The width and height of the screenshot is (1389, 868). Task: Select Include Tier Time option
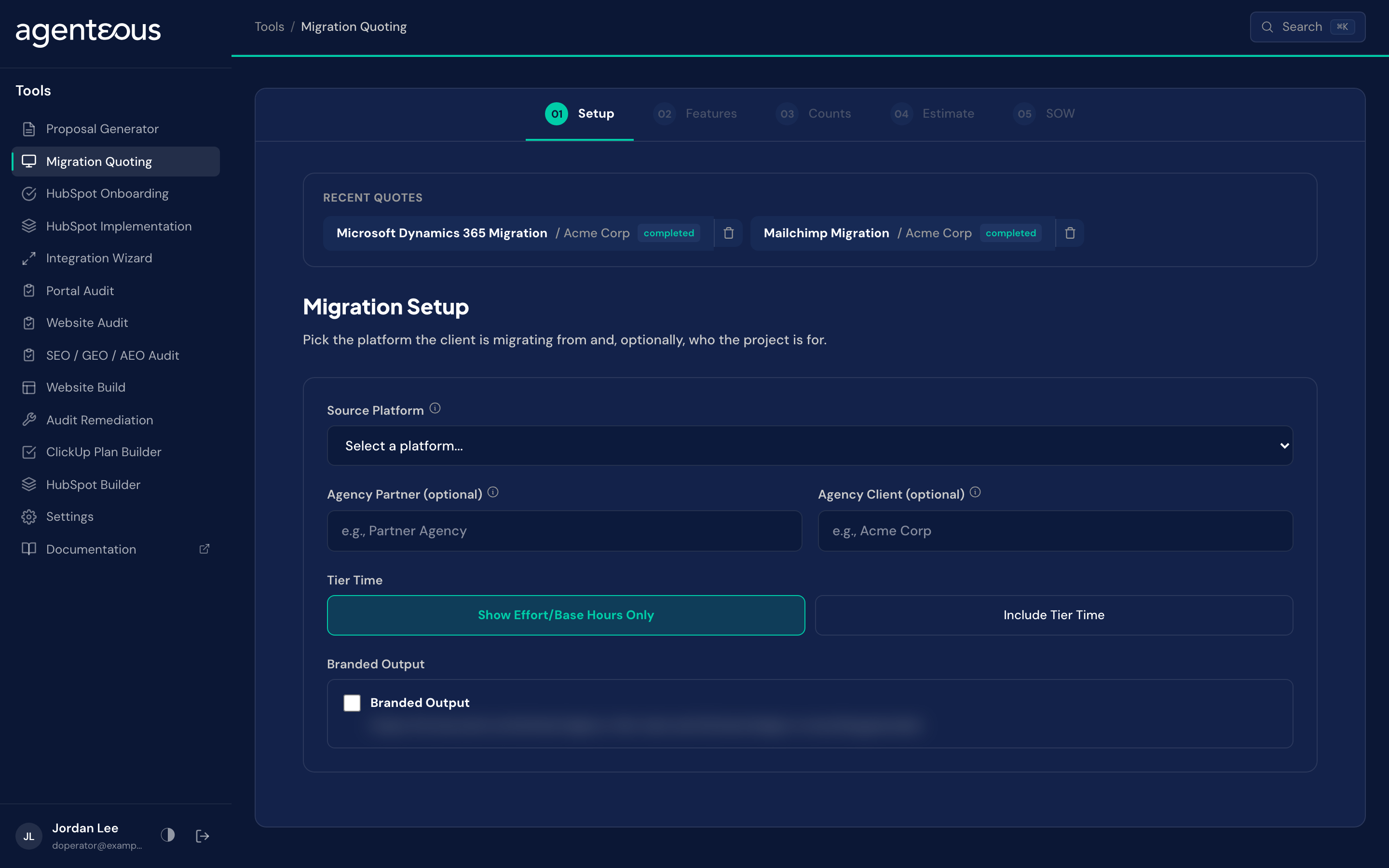click(1054, 615)
